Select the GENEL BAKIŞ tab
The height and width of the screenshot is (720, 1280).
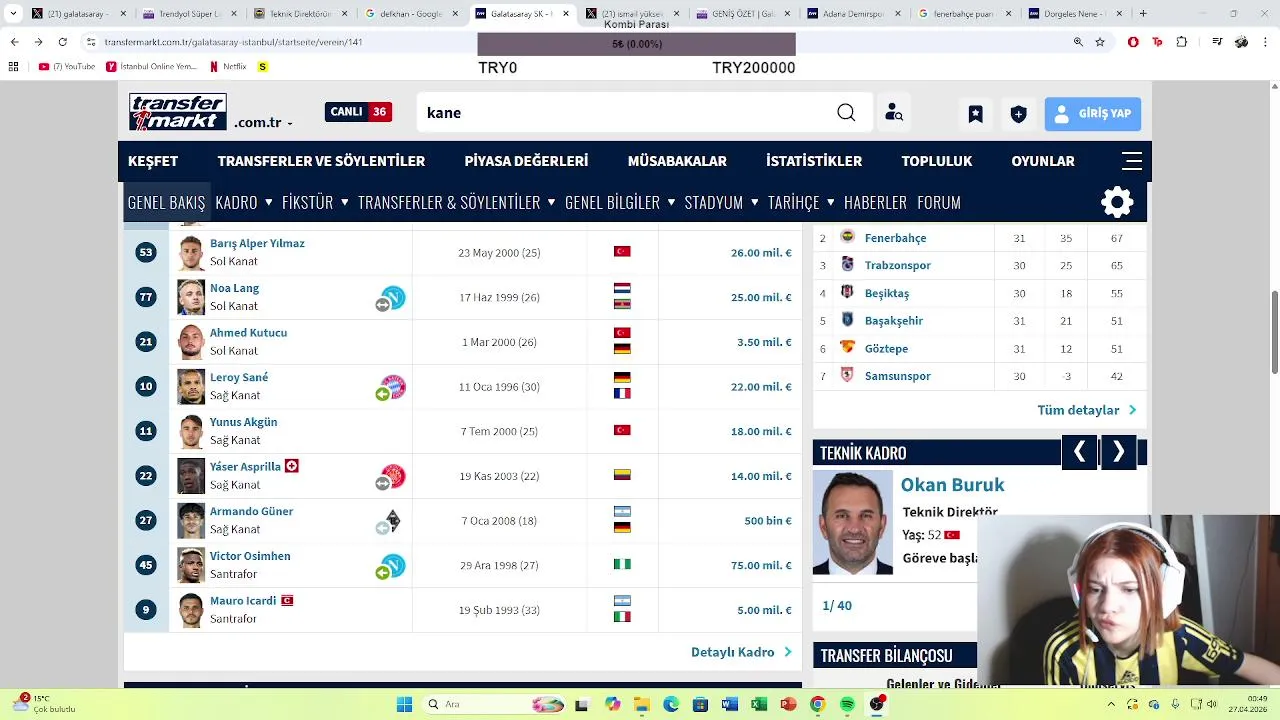(x=166, y=202)
